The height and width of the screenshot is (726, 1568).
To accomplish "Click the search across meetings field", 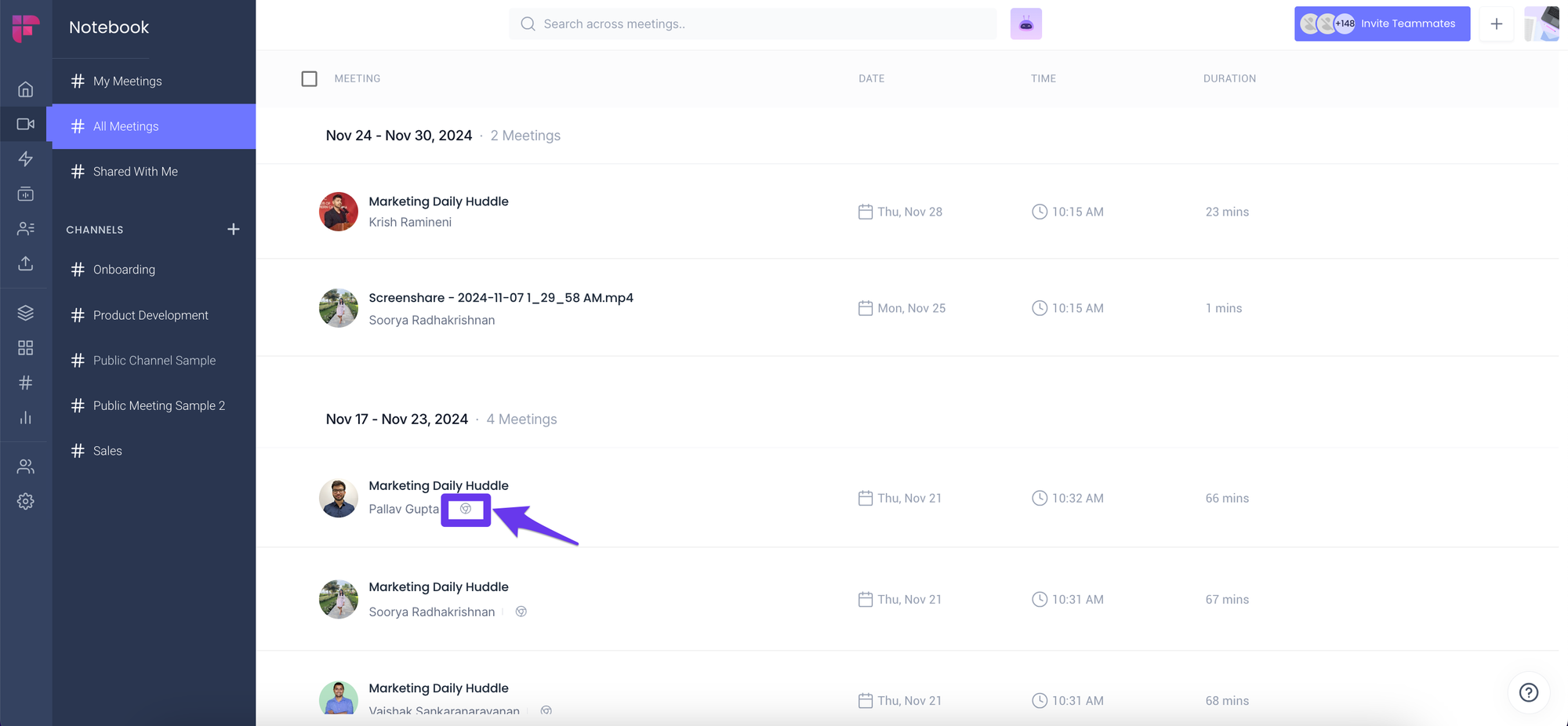I will pyautogui.click(x=752, y=24).
